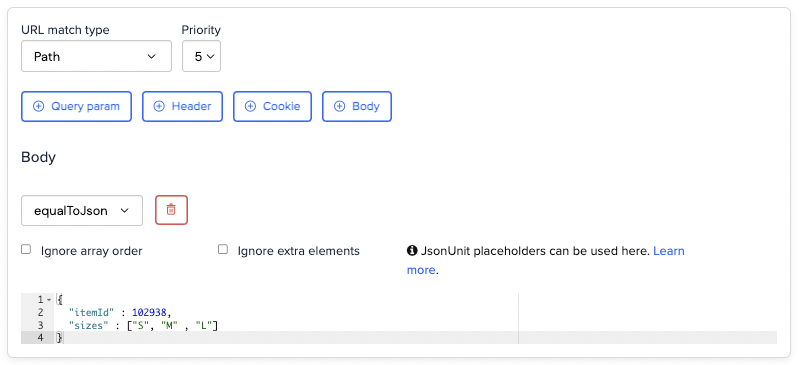Enable Ignore extra elements checkbox
Screen dimensions: 799x365
pyautogui.click(x=223, y=250)
